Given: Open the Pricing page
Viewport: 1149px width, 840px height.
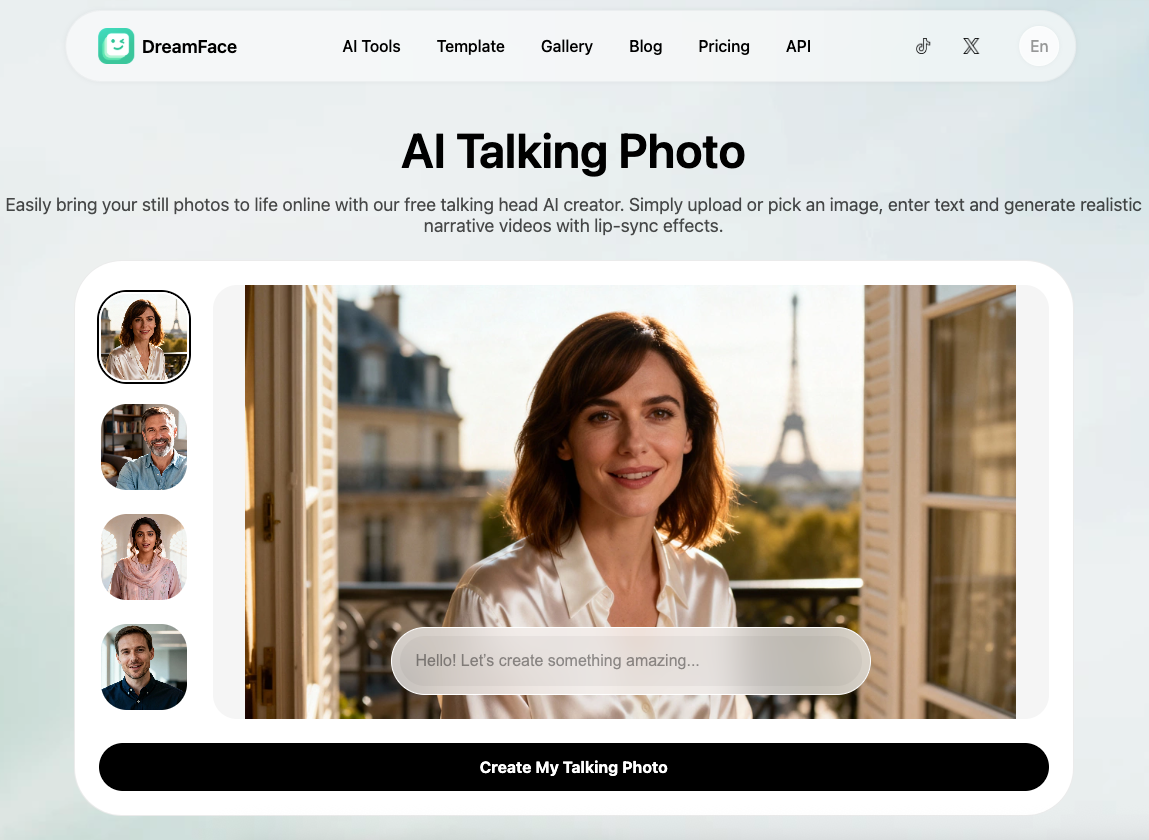Looking at the screenshot, I should [724, 46].
